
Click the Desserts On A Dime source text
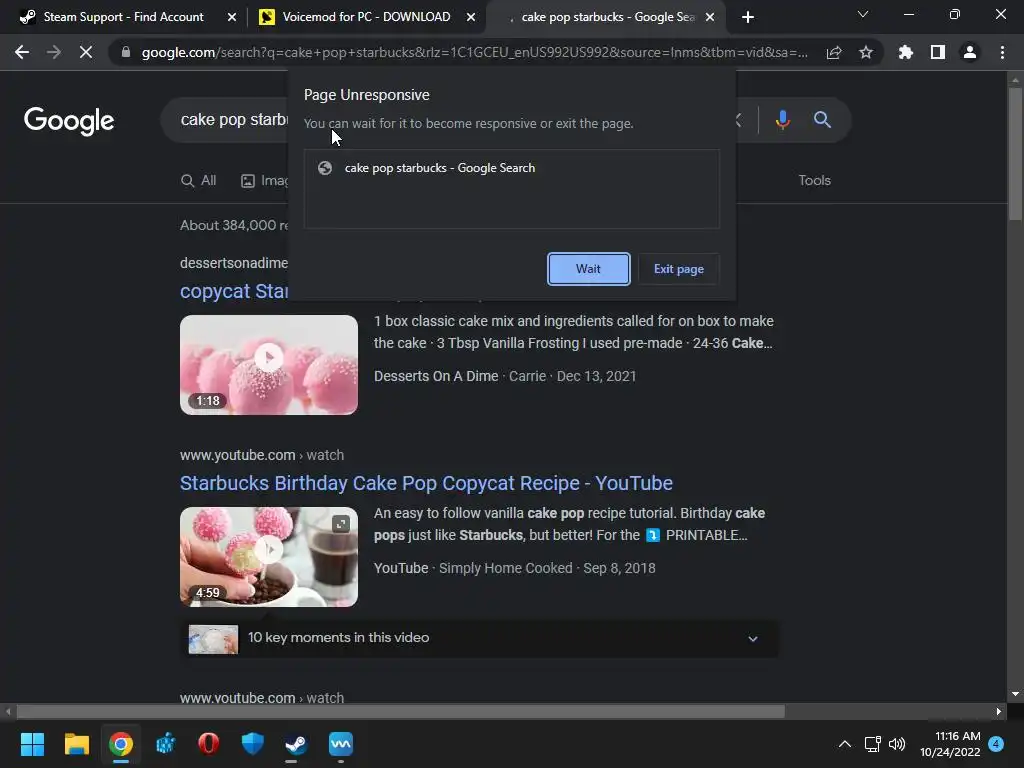pyautogui.click(x=436, y=376)
